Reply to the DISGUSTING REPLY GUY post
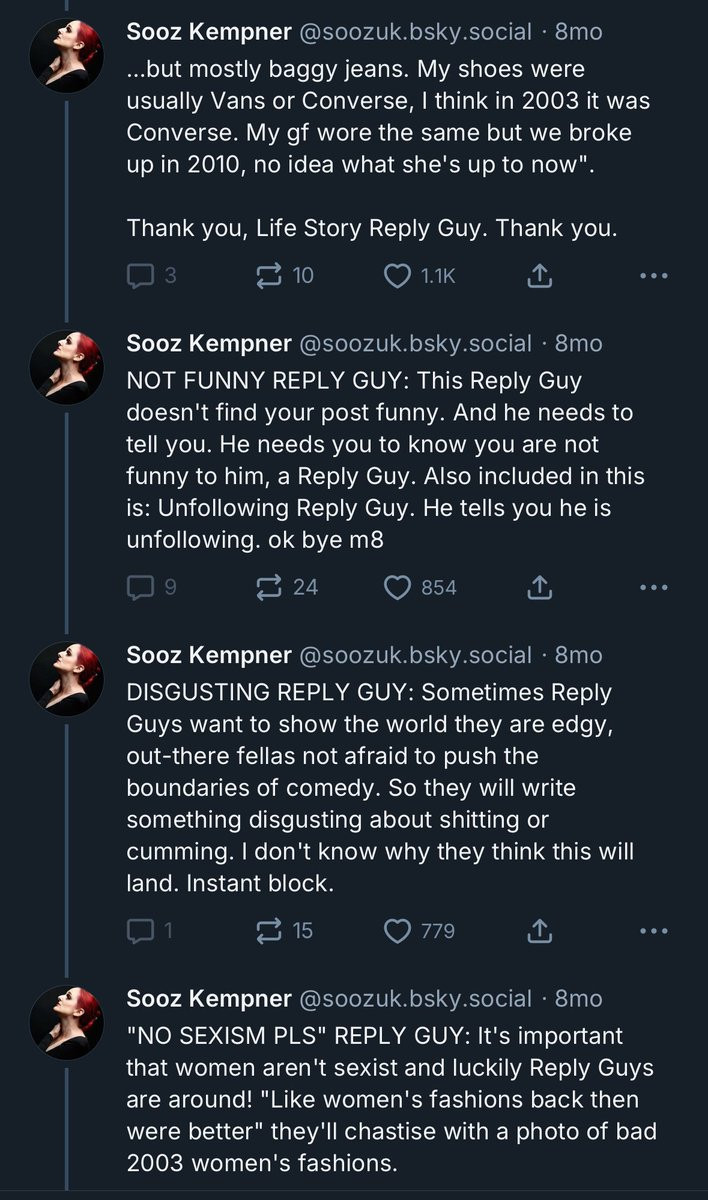The image size is (708, 1200). tap(140, 932)
